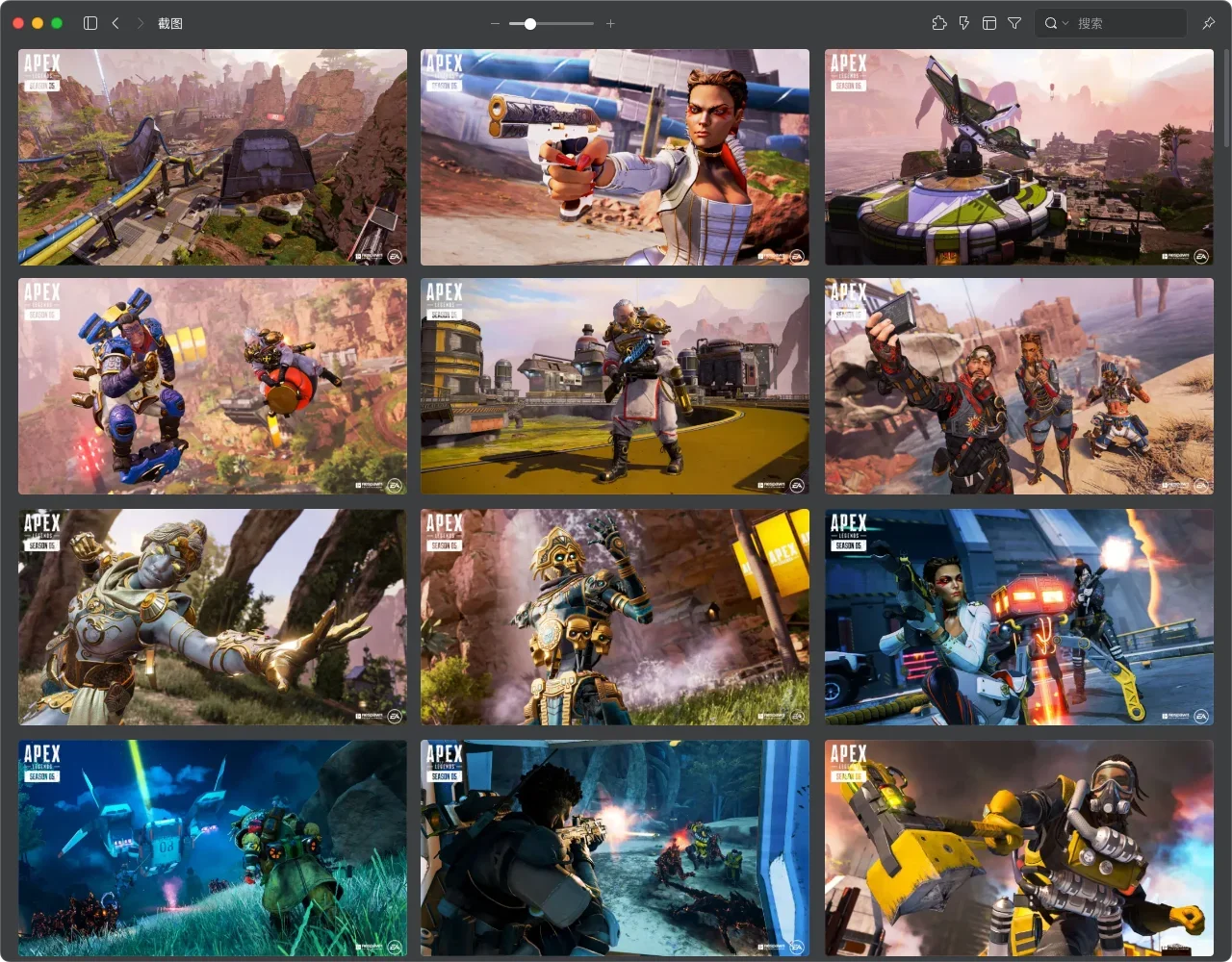Click the 截图 folder title

pyautogui.click(x=170, y=23)
